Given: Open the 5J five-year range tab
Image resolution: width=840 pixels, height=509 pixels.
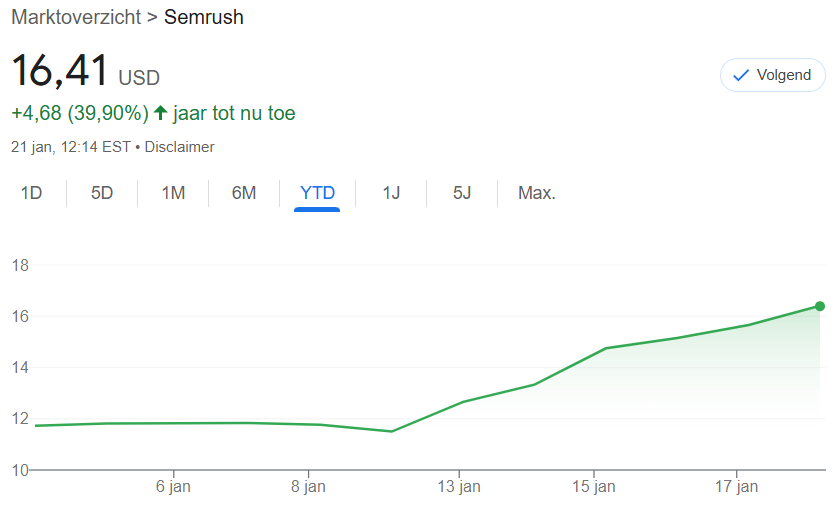Looking at the screenshot, I should click(x=461, y=193).
